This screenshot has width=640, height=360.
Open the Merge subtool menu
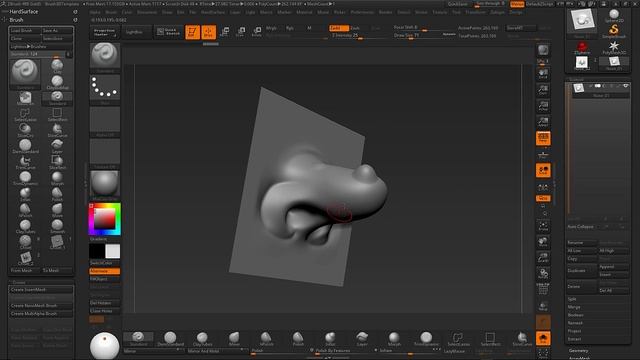574,307
